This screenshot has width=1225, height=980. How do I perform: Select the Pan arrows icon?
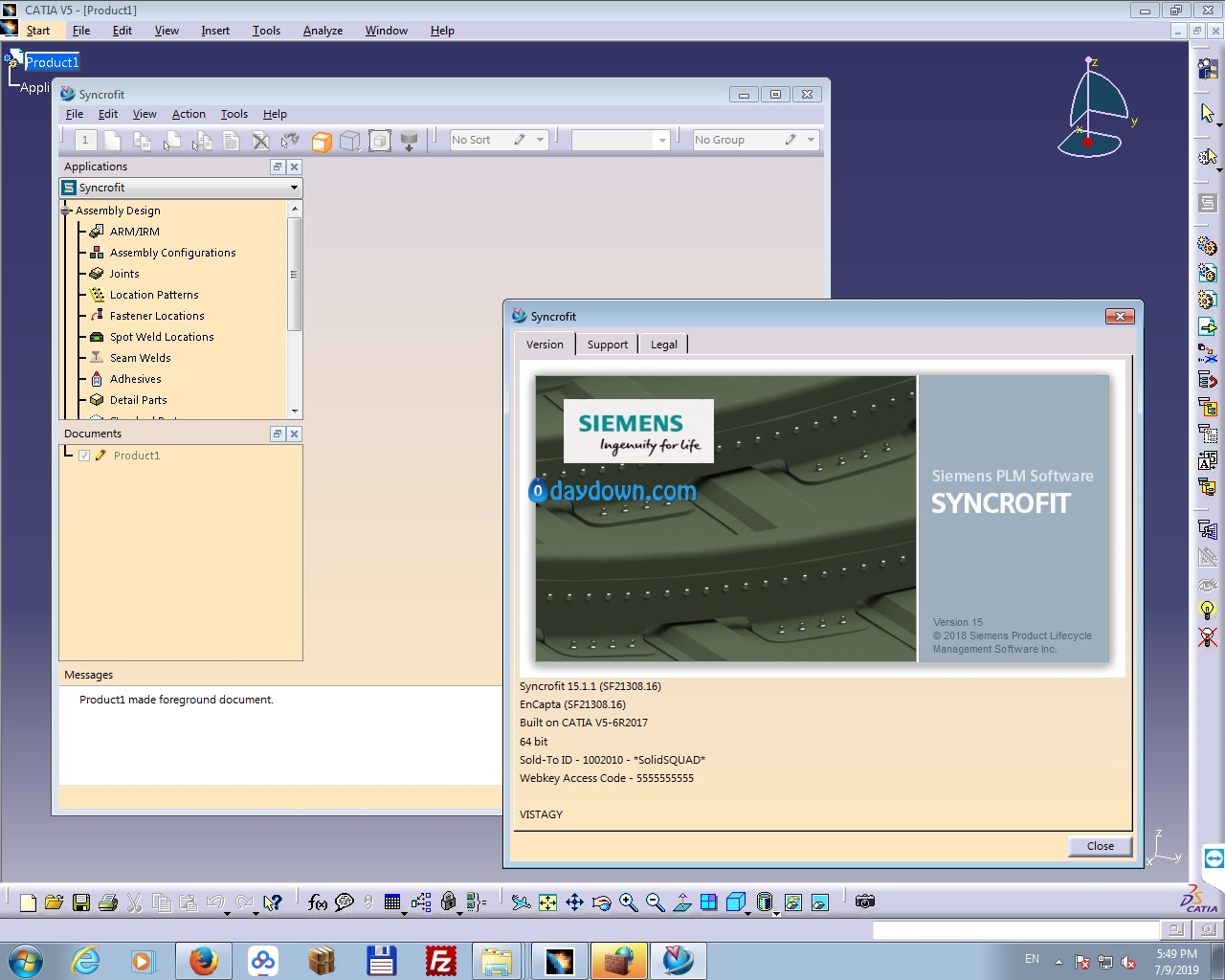pos(574,902)
